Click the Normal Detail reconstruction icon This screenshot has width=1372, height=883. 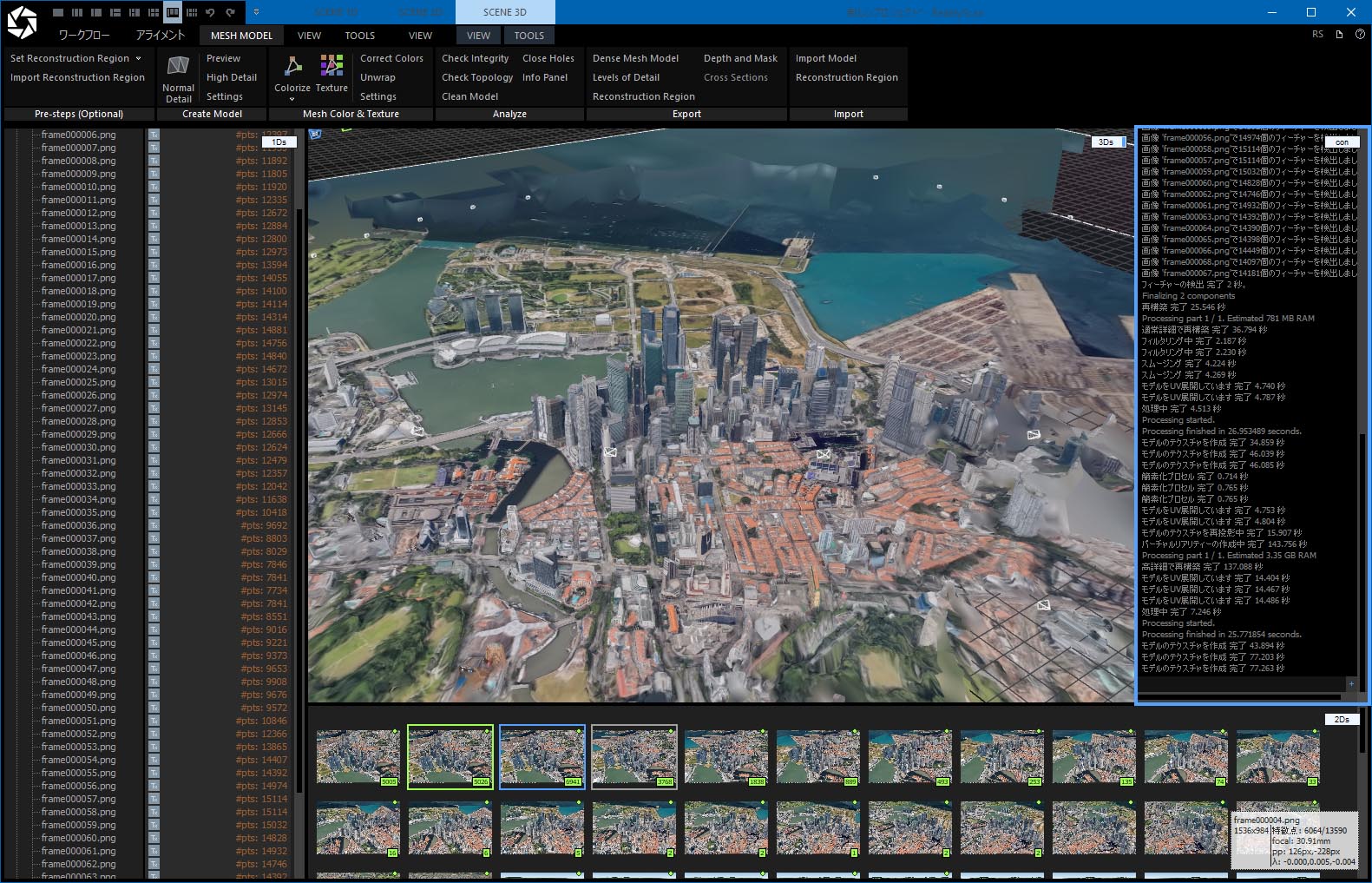pyautogui.click(x=178, y=67)
